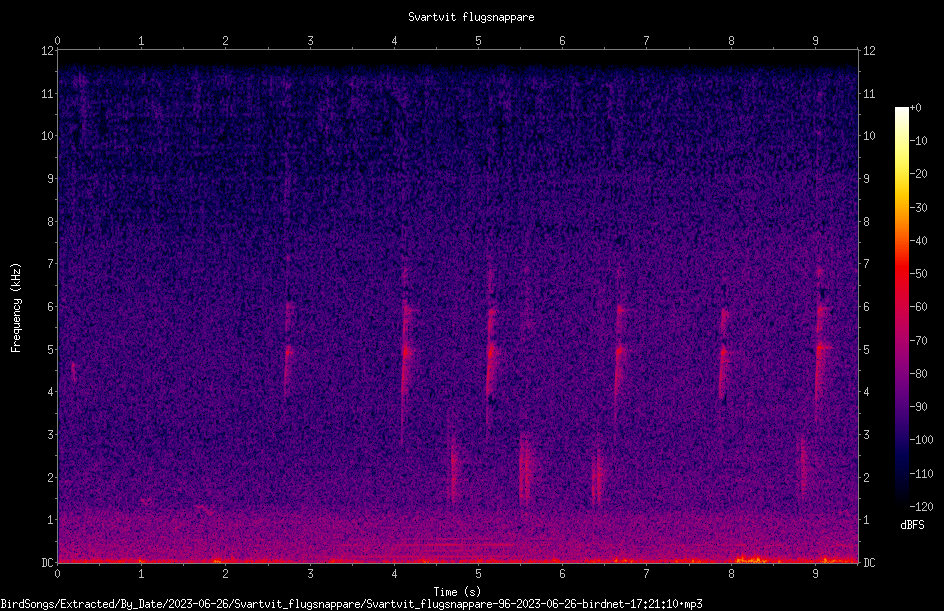Click '12' on the right frequency axis
The height and width of the screenshot is (611, 944).
pos(869,51)
